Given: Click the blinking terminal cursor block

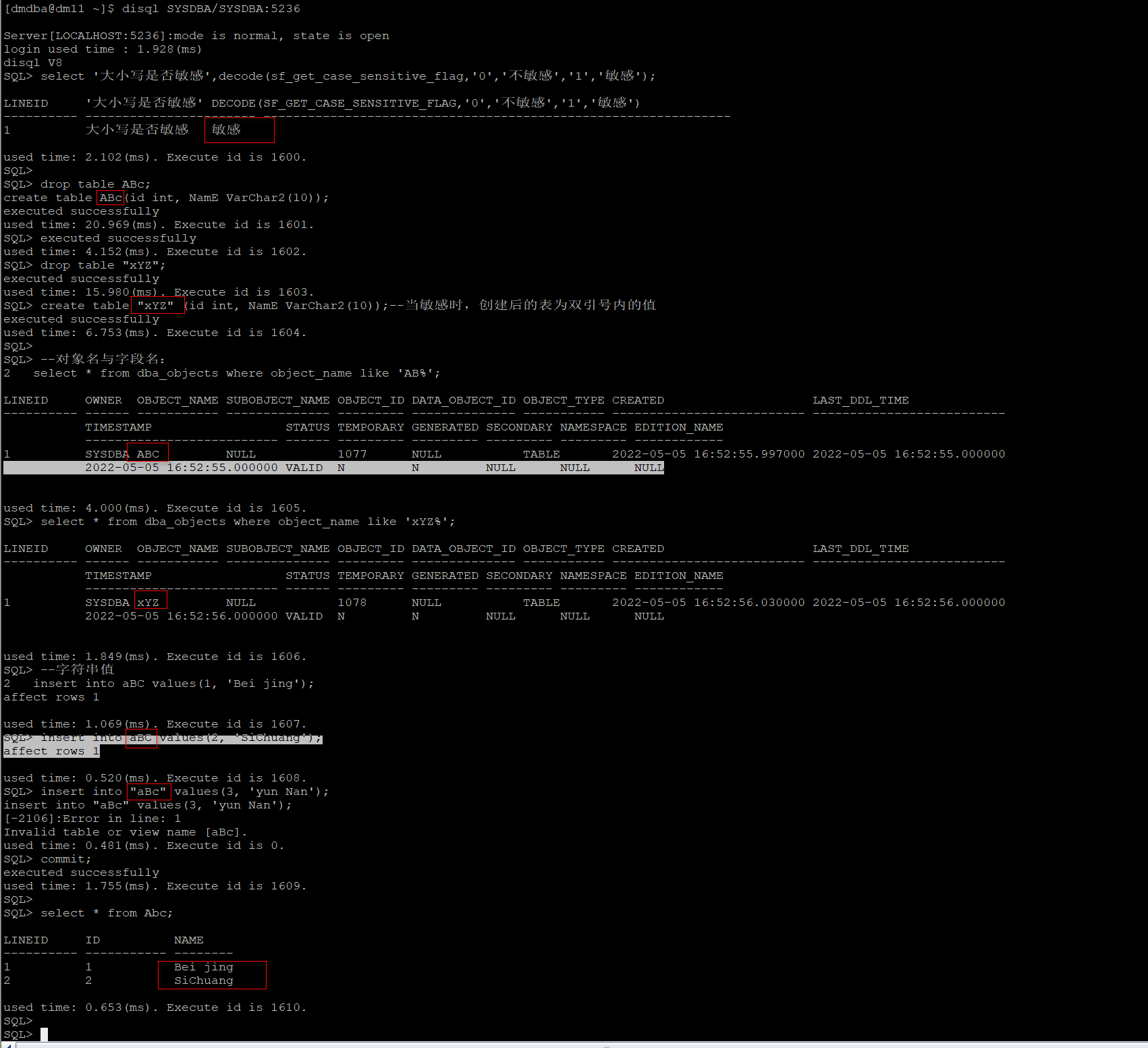Looking at the screenshot, I should point(45,1034).
